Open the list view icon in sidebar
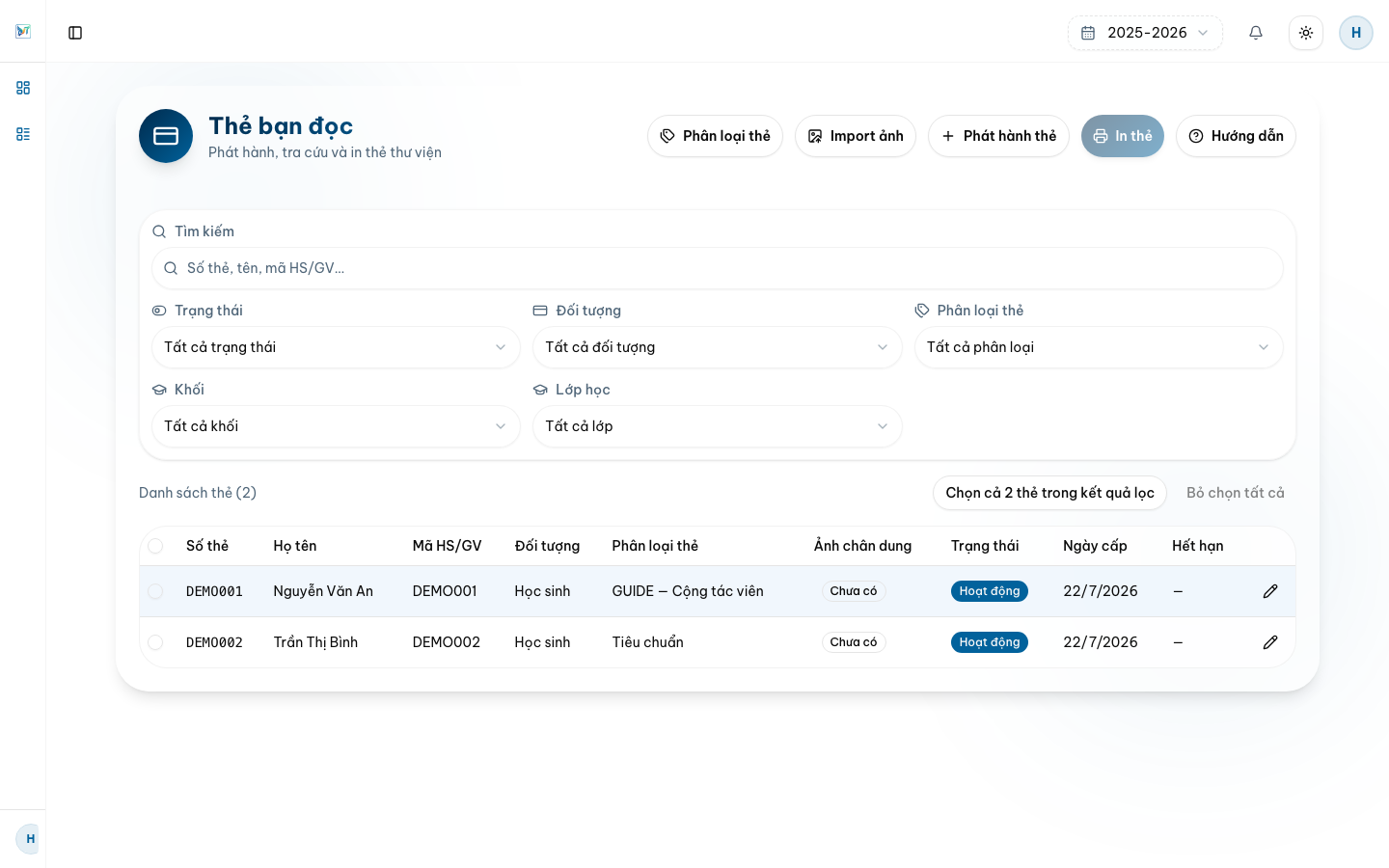Viewport: 1389px width, 868px height. coord(23,134)
